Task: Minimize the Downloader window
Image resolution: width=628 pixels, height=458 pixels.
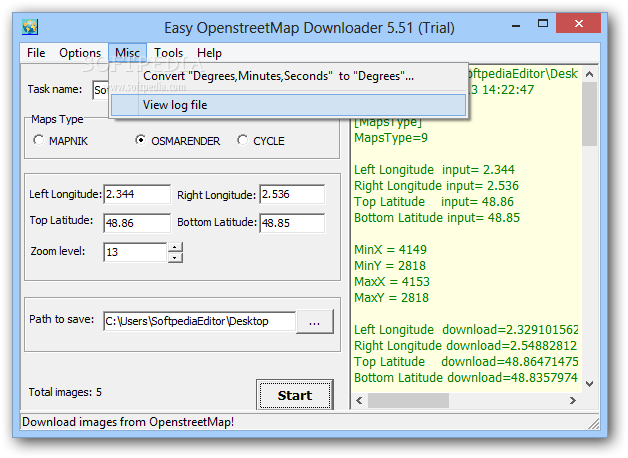Action: (x=516, y=25)
